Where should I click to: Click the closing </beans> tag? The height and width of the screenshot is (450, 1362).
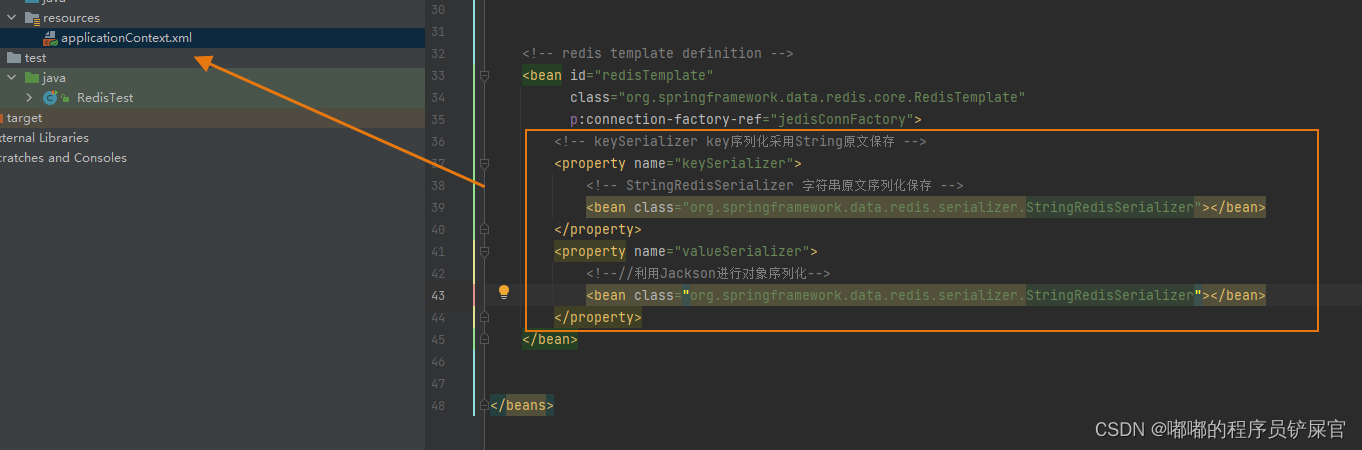[521, 406]
